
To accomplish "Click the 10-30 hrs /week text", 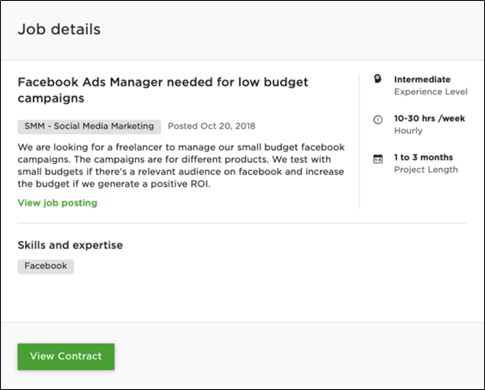I will 429,118.
